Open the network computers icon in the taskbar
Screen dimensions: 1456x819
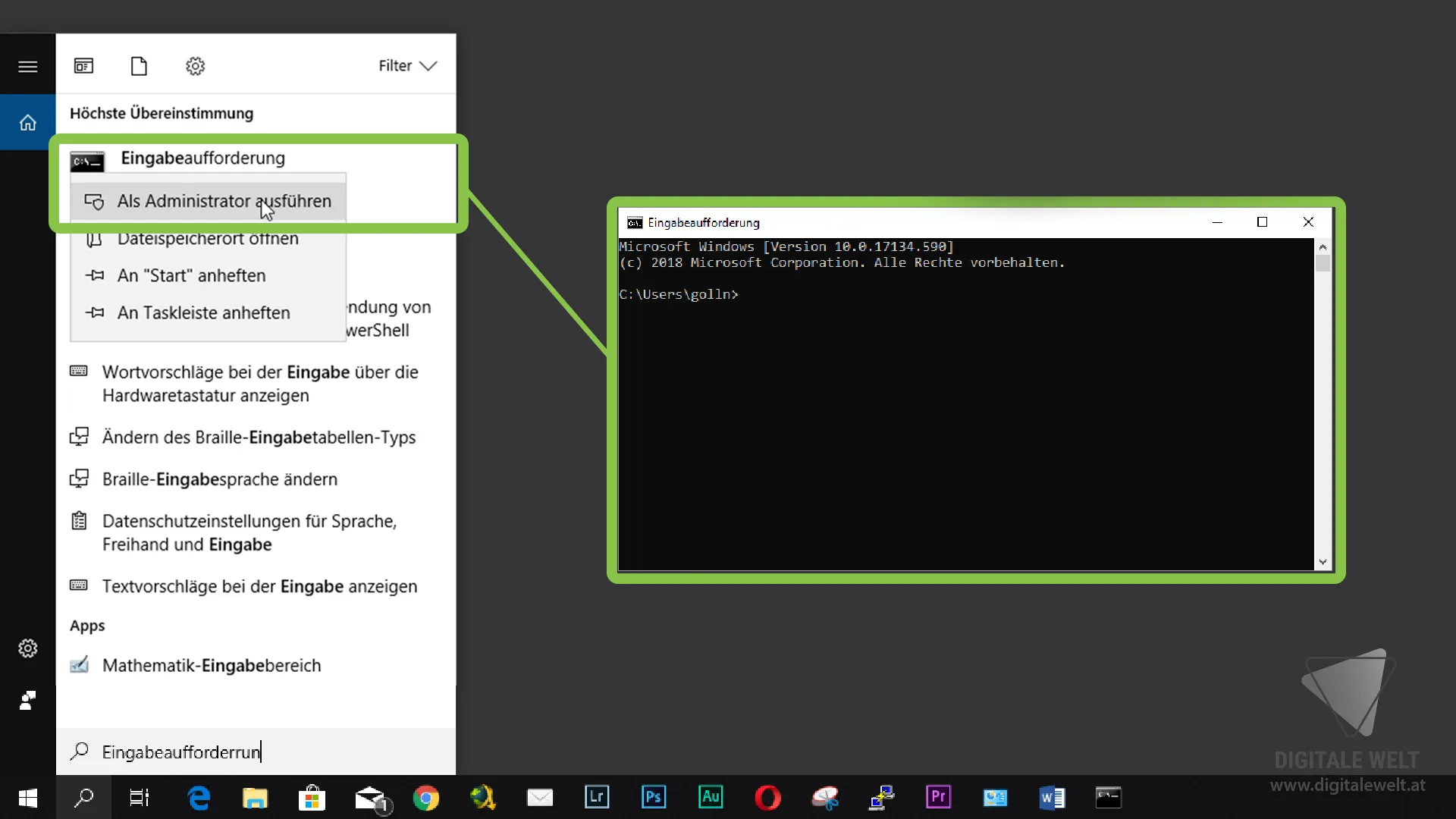point(882,798)
